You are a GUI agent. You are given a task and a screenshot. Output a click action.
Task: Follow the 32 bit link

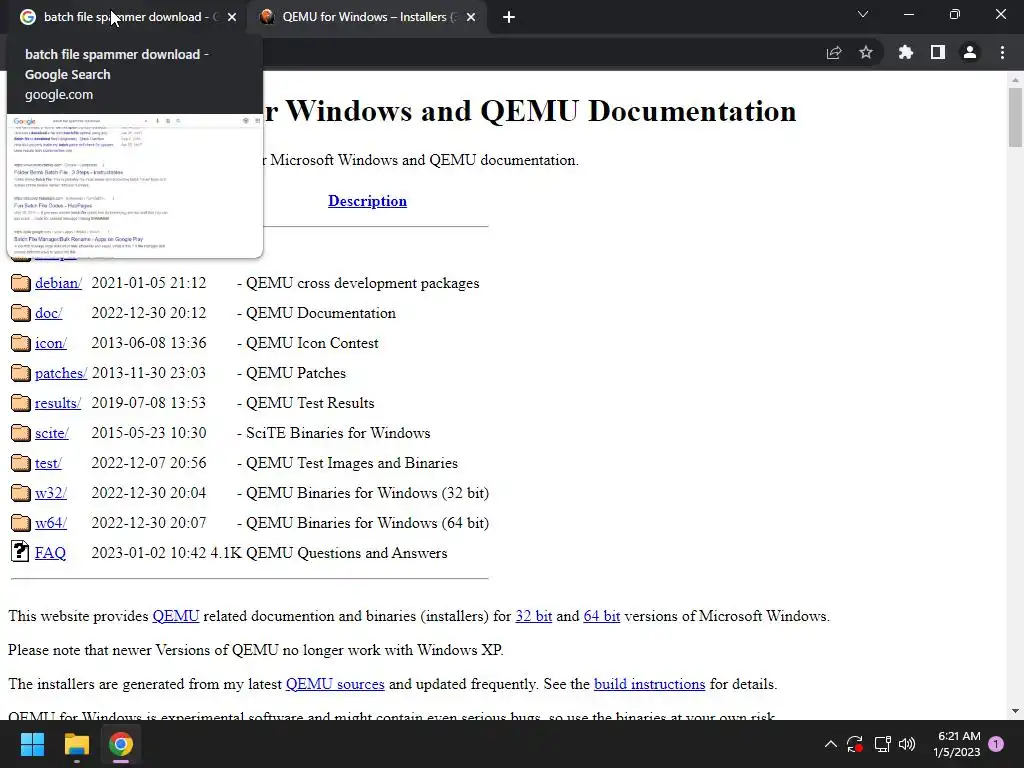pos(534,616)
